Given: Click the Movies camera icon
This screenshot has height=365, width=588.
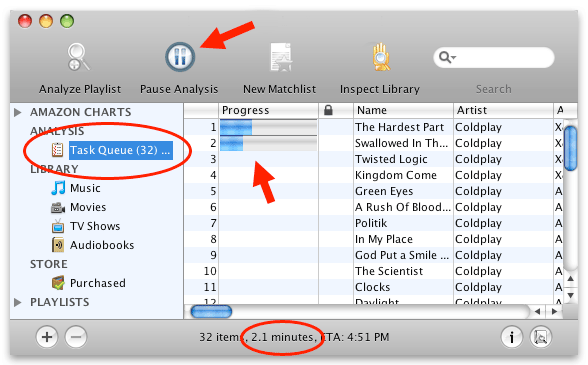Looking at the screenshot, I should click(58, 207).
